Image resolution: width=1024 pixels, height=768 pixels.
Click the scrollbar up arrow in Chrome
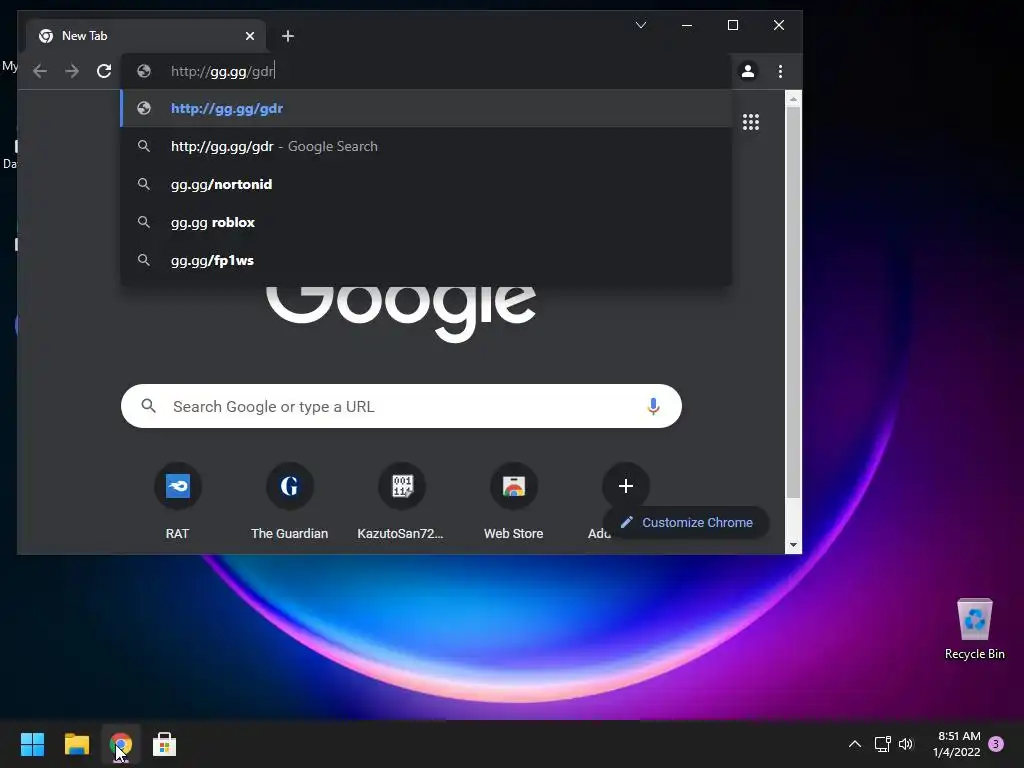[793, 99]
